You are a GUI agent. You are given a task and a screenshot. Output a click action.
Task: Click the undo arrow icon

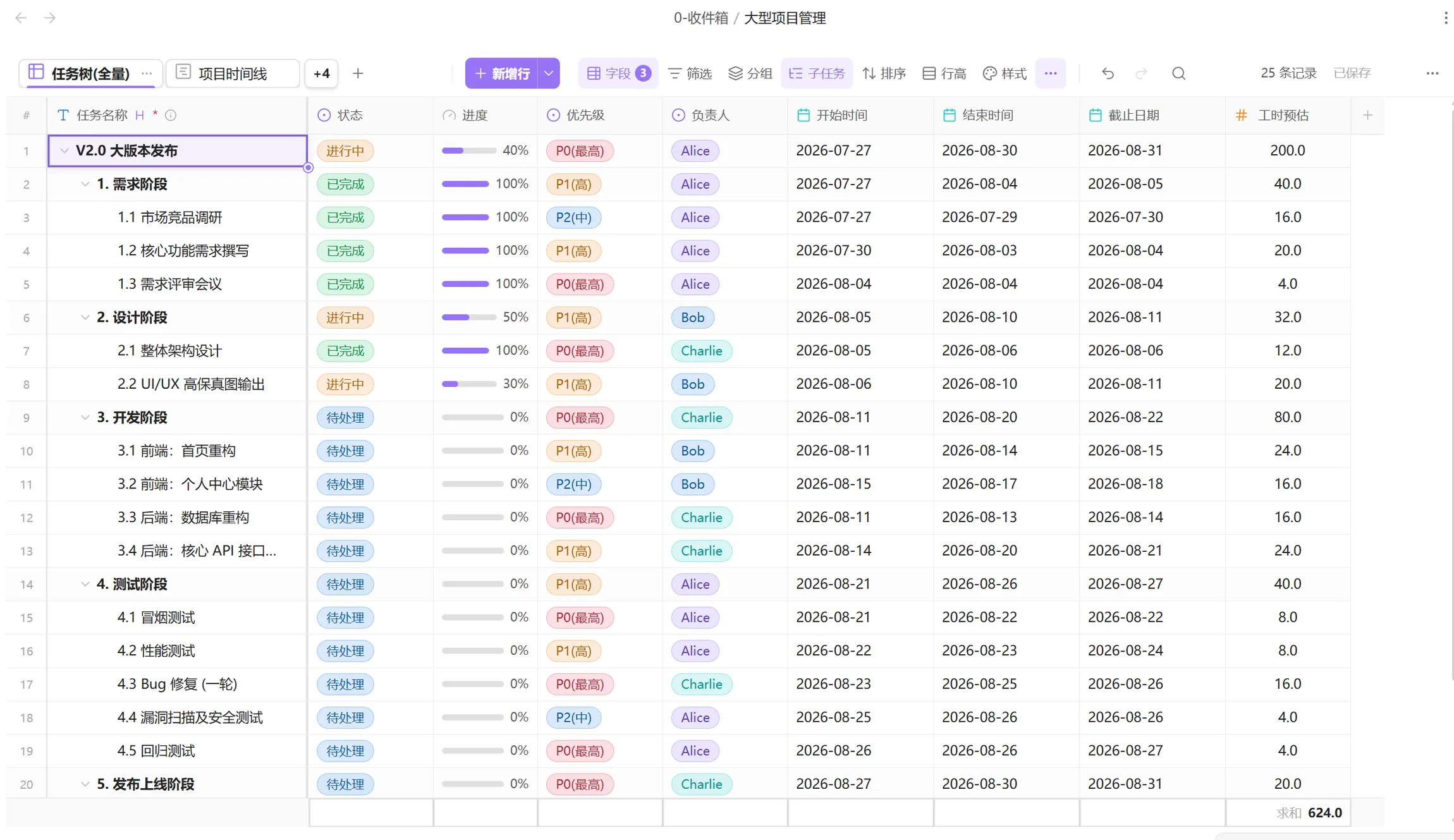click(x=1108, y=73)
